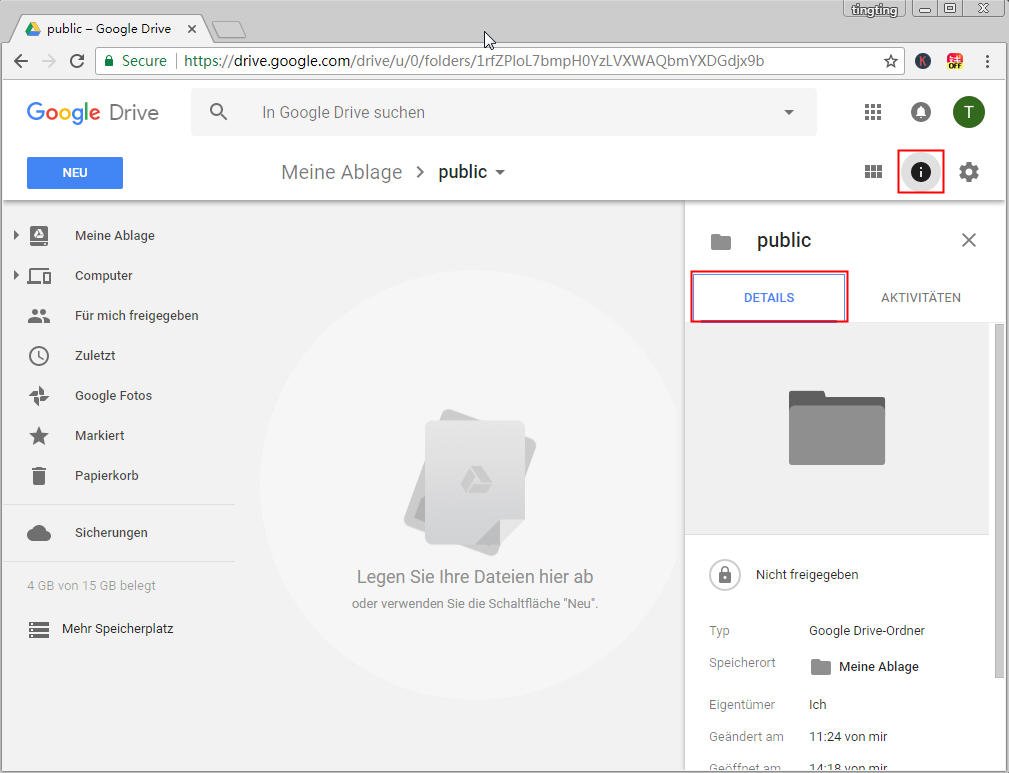
Task: Close the Google Drive browser tab
Action: [192, 29]
